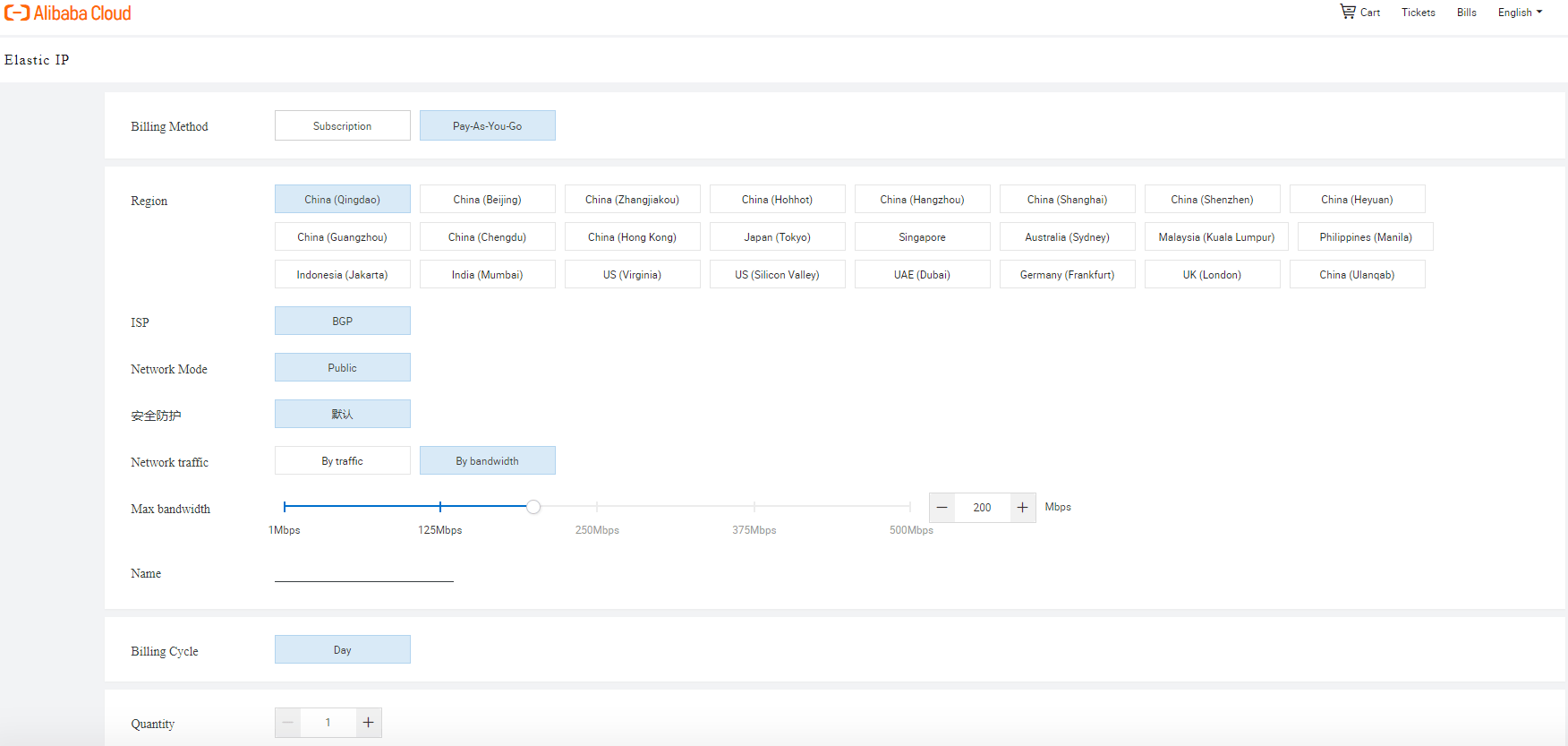Select the US (Silicon Valley) region

[x=778, y=274]
